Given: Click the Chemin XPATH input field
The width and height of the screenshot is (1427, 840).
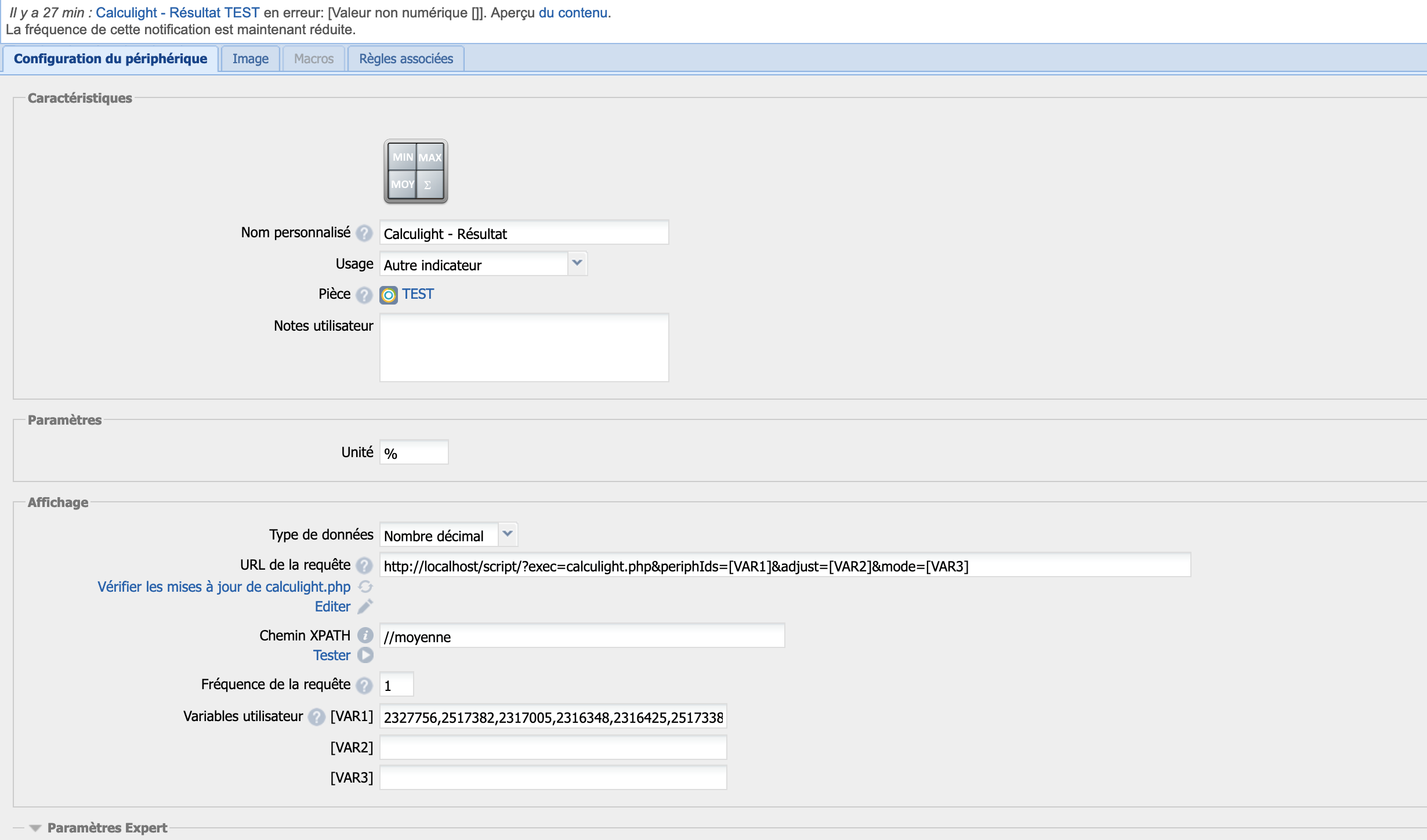Looking at the screenshot, I should coord(581,636).
